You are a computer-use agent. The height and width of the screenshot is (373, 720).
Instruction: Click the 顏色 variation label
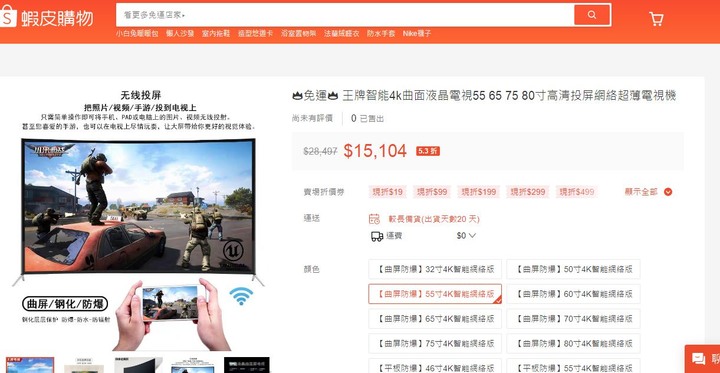click(311, 269)
